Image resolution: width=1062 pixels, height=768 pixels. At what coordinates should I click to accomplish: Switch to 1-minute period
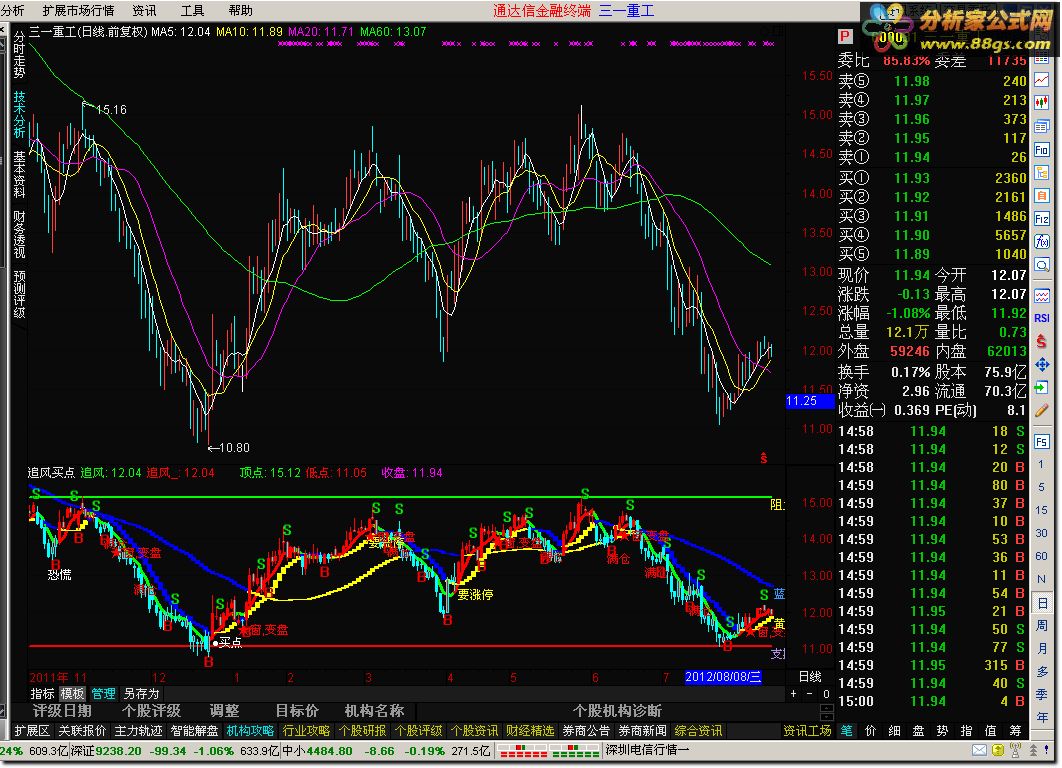pos(1042,465)
